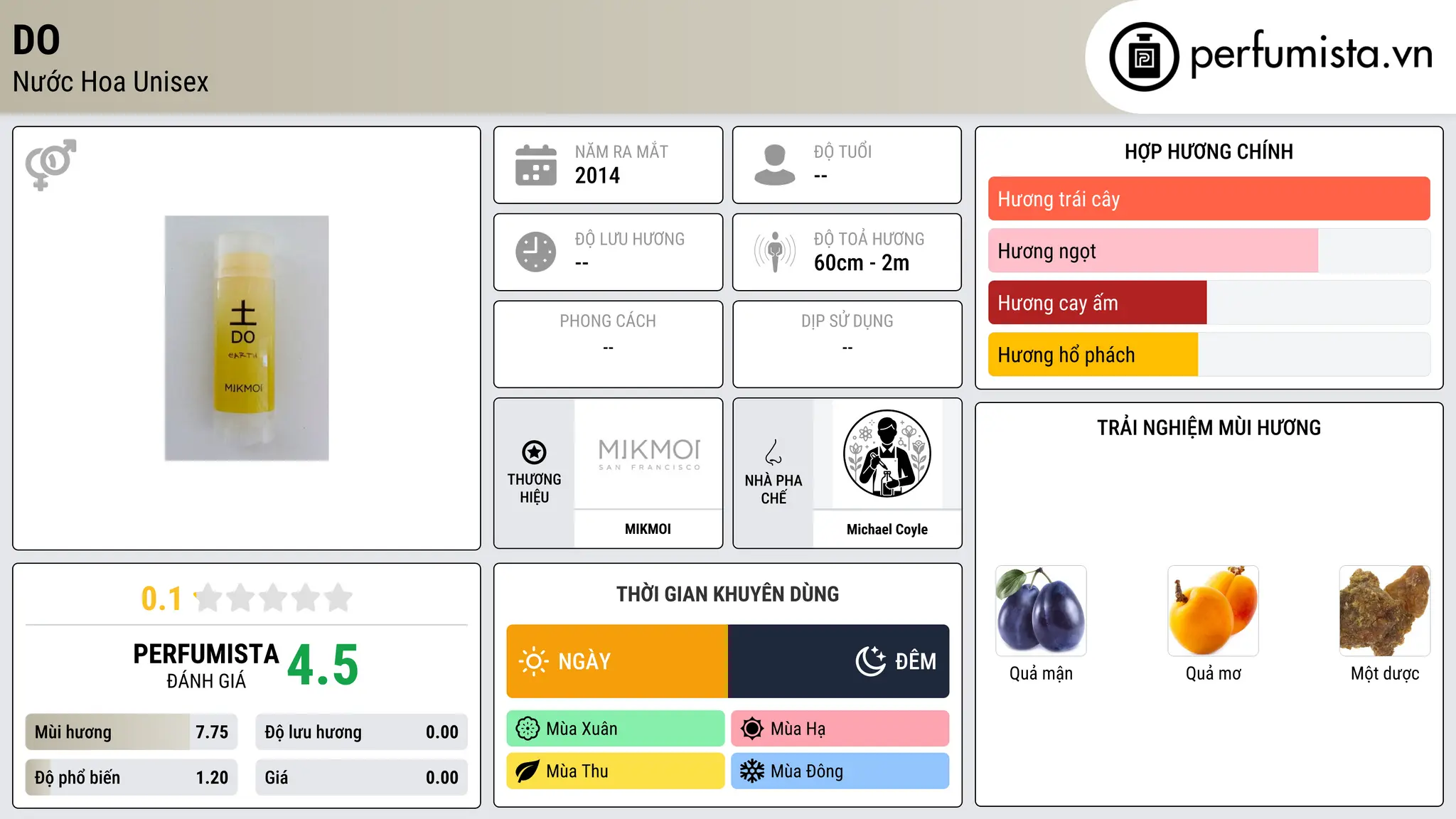Screen dimensions: 1456x819
Task: Click the unisex gender symbol icon
Action: tap(50, 164)
